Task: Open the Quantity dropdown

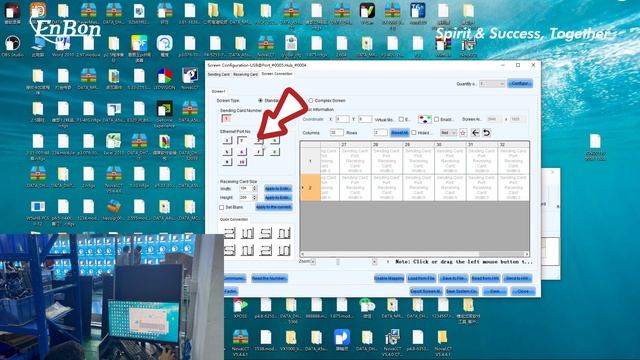Action: pyautogui.click(x=492, y=84)
